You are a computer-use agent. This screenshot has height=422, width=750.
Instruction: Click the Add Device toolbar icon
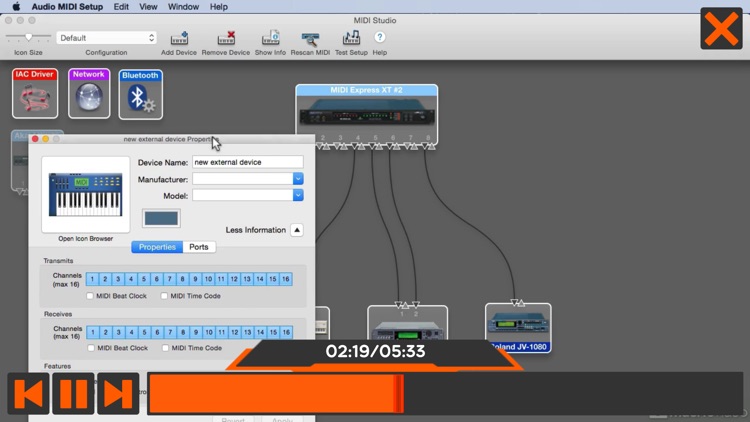click(179, 38)
